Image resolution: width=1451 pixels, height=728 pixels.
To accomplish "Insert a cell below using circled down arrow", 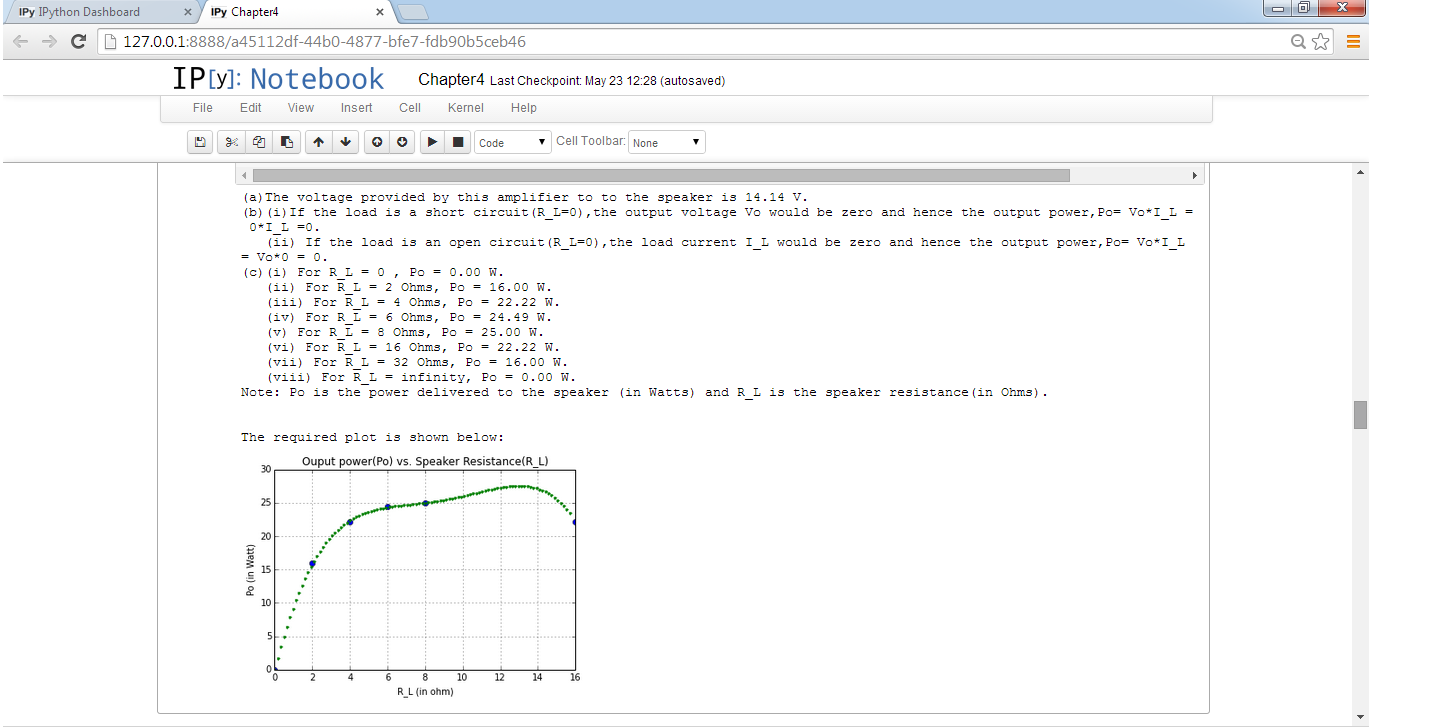I will pyautogui.click(x=403, y=143).
